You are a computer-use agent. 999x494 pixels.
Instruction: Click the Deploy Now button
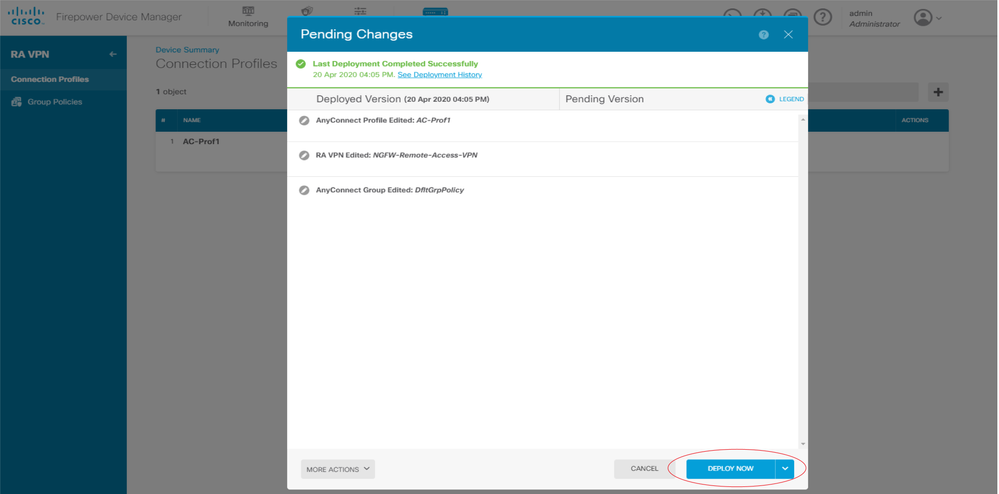click(731, 469)
